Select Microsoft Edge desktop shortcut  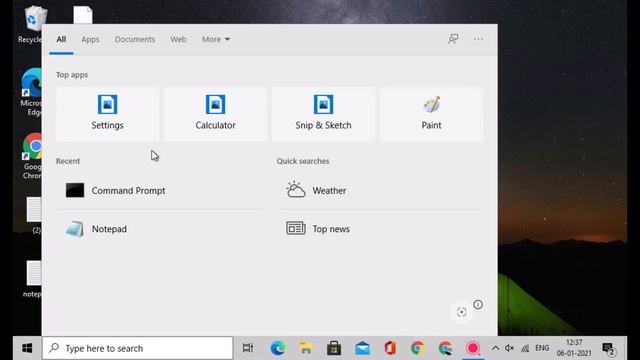(31, 92)
